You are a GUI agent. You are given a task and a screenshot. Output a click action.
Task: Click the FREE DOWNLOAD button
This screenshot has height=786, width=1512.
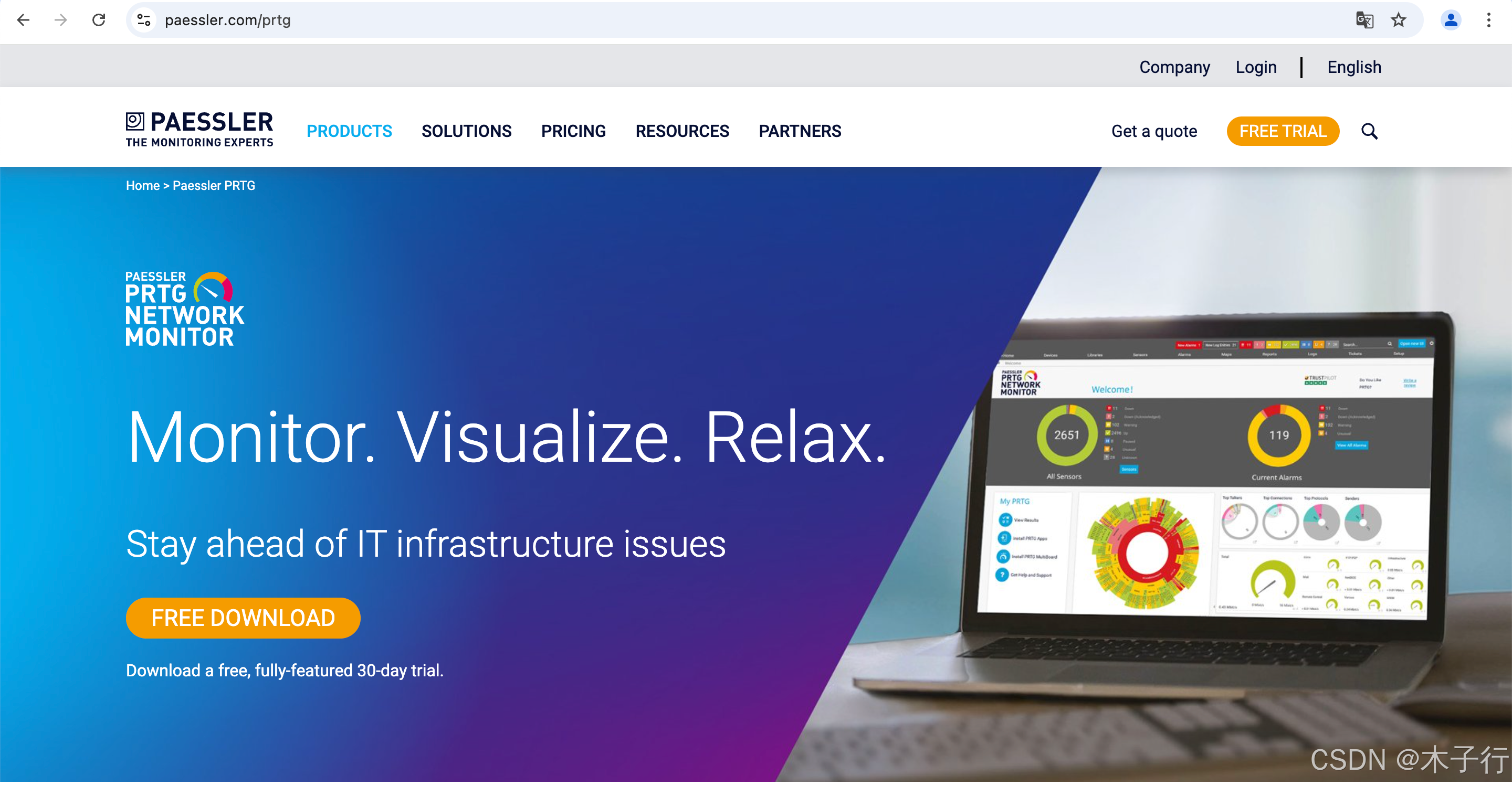[x=243, y=618]
